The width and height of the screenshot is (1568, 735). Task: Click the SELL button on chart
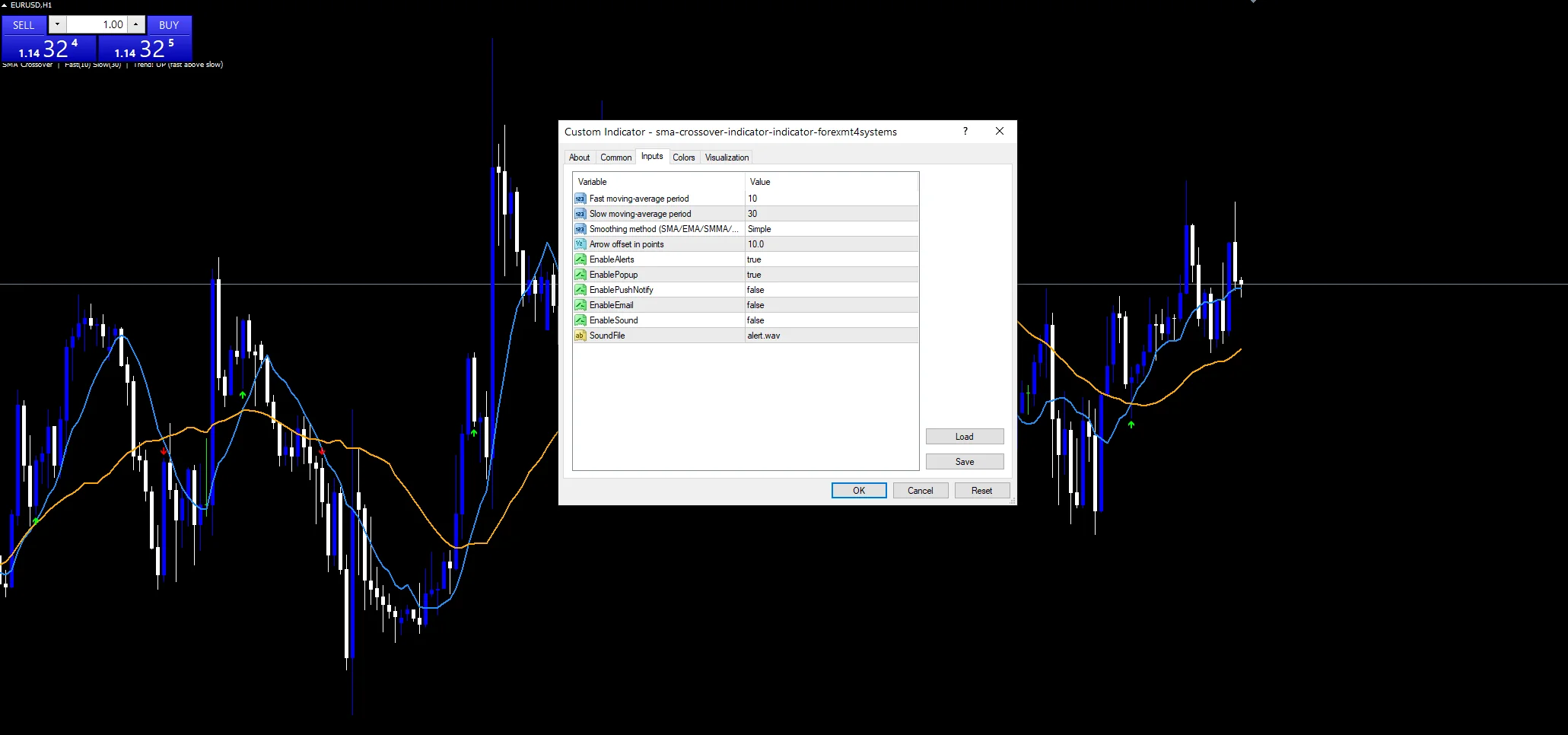click(x=24, y=25)
